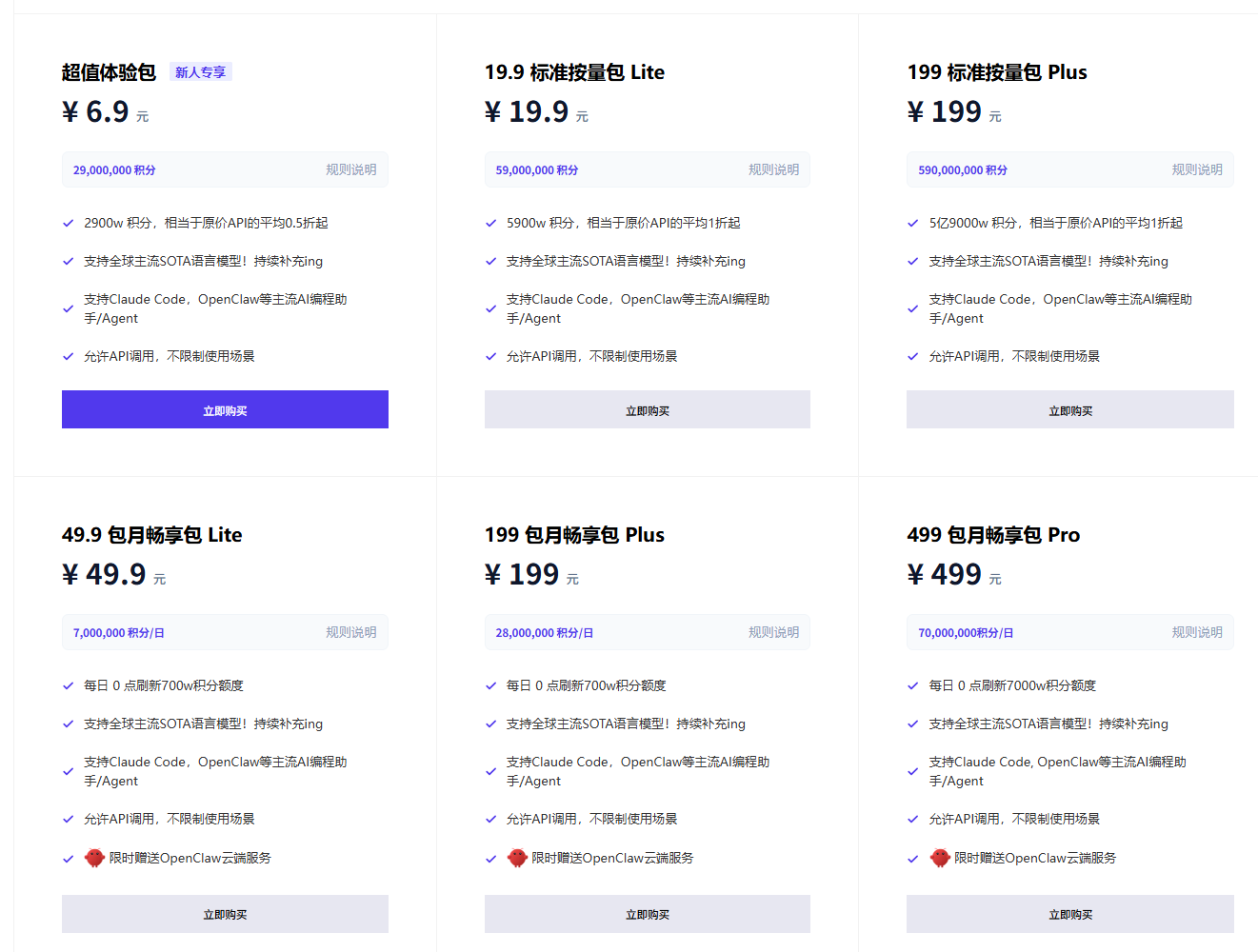The width and height of the screenshot is (1258, 952).
Task: Open 规则说明 for 49.9 包月畅享包 Lite
Action: pos(352,631)
